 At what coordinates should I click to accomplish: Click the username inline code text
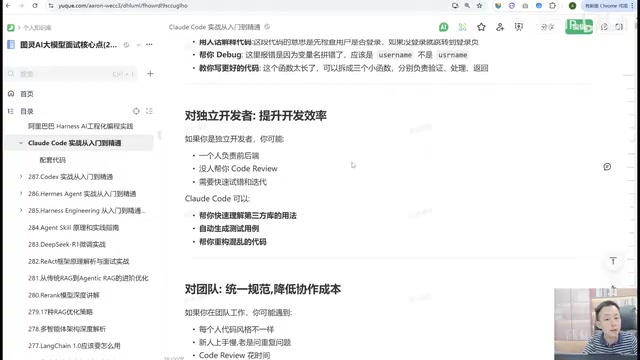[395, 55]
